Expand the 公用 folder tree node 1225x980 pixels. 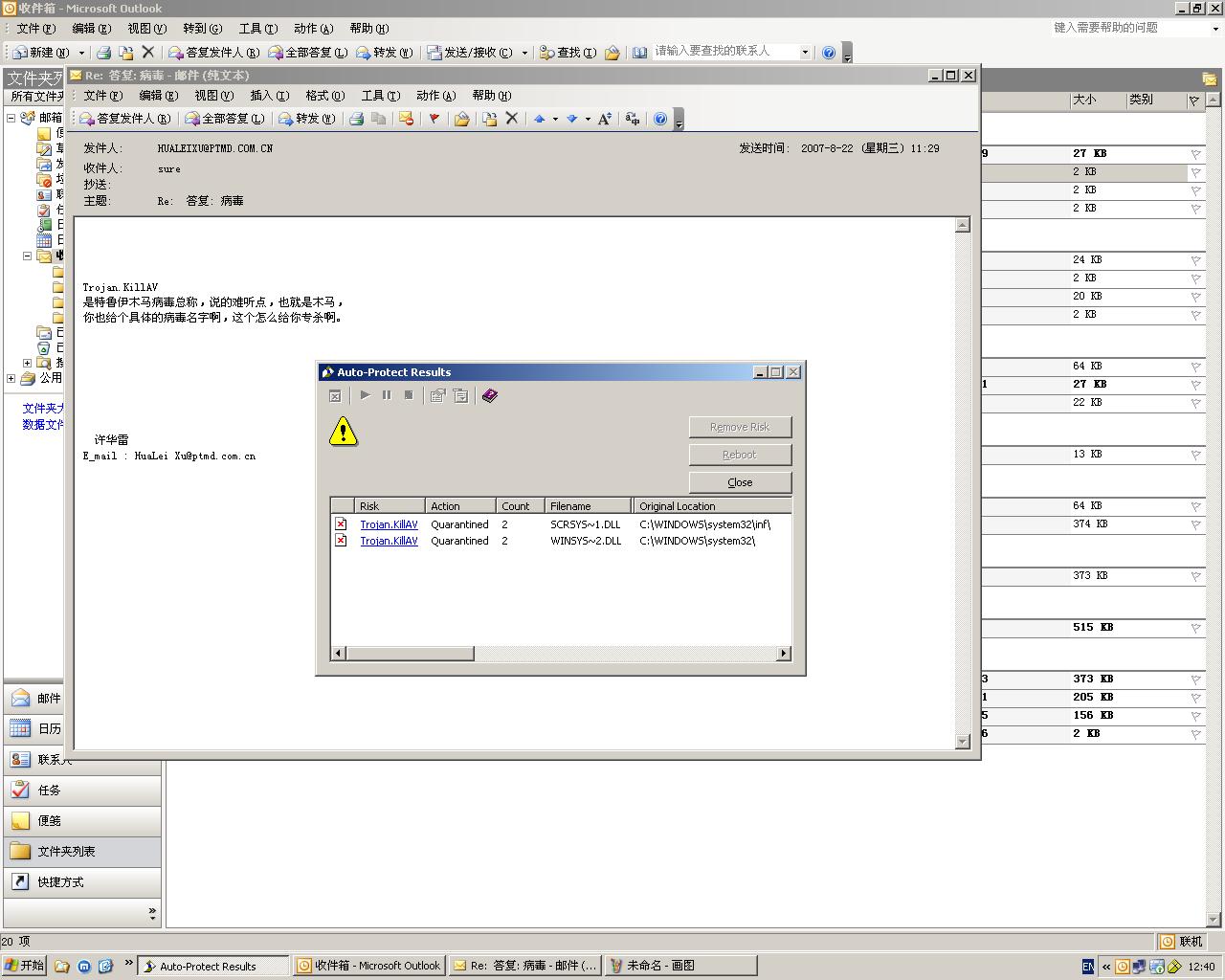pos(11,378)
